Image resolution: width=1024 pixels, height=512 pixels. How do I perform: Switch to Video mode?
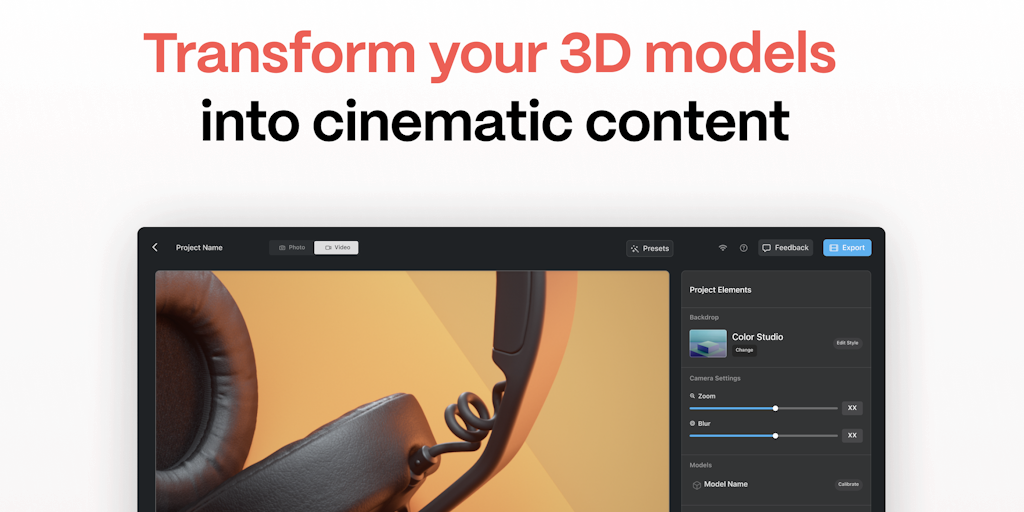coord(336,248)
